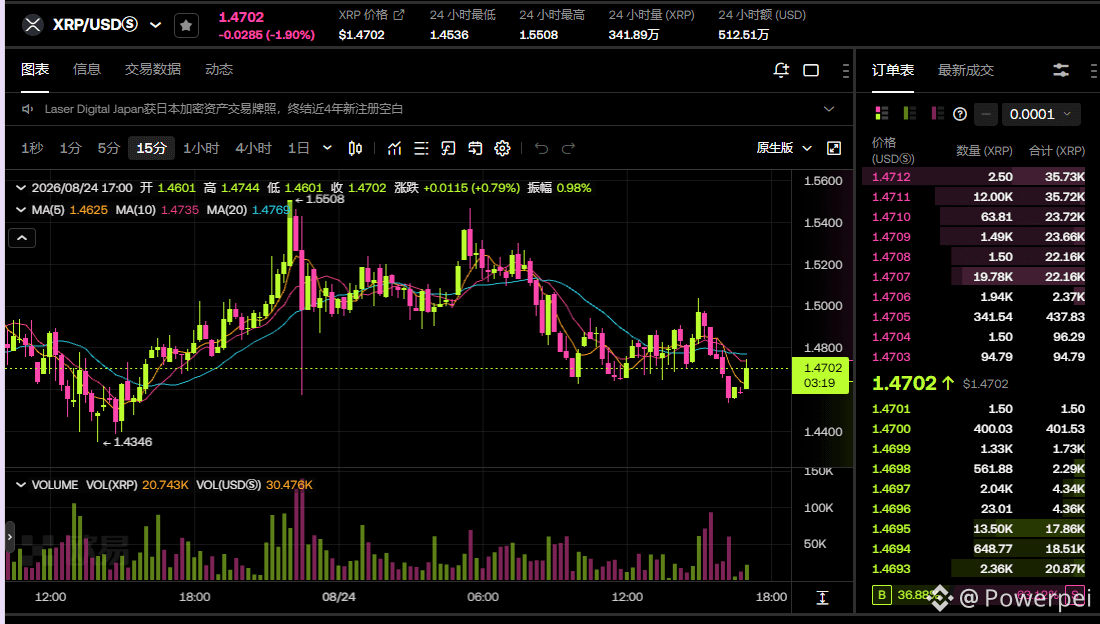Open the XRP/USD pair selector dropdown

click(x=156, y=25)
